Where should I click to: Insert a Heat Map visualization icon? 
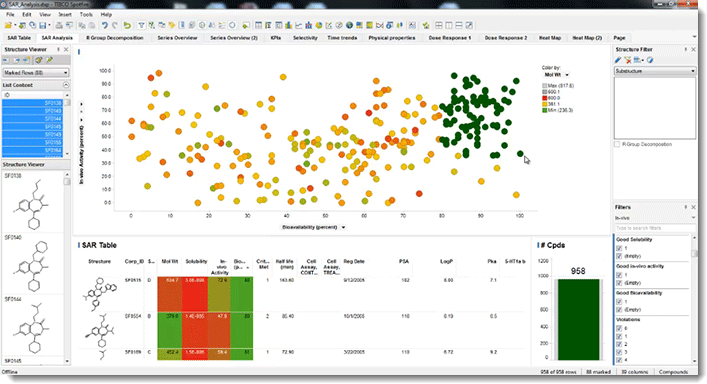(x=369, y=25)
